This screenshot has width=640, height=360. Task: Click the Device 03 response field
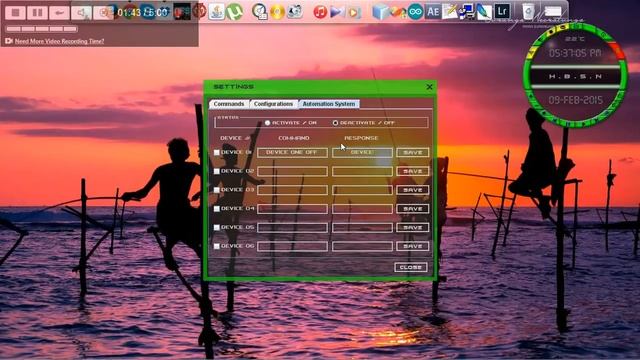click(362, 190)
